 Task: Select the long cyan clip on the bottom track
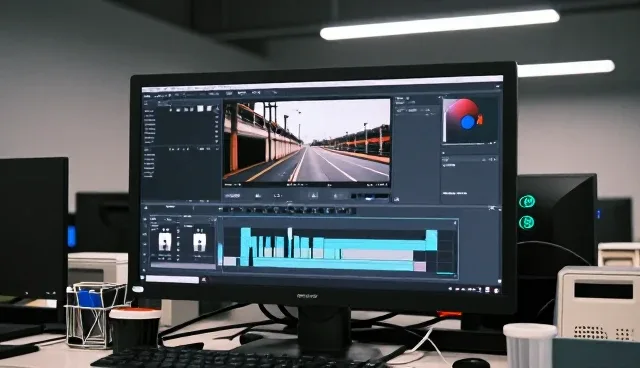tap(333, 264)
